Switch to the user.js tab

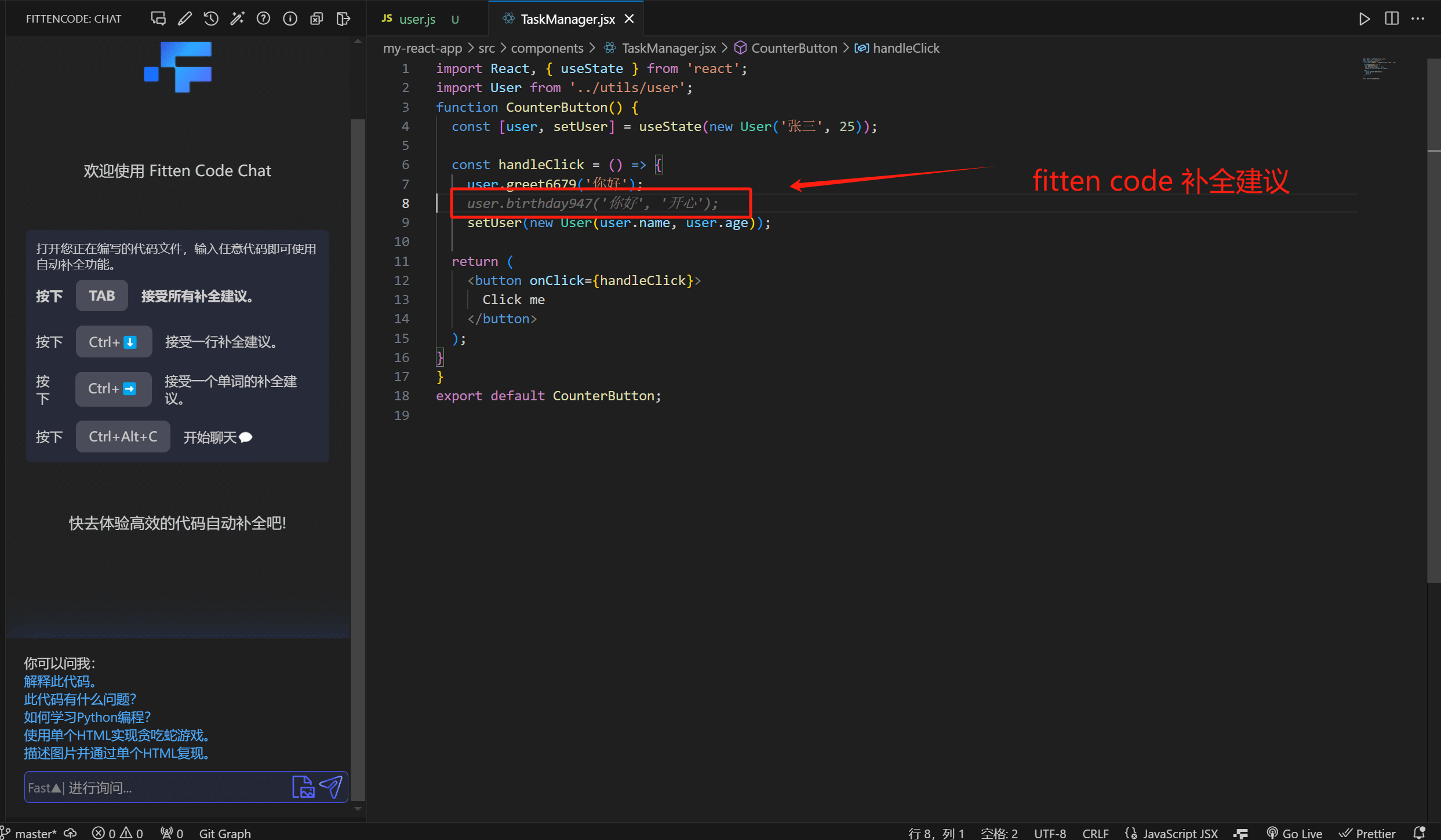pos(417,19)
